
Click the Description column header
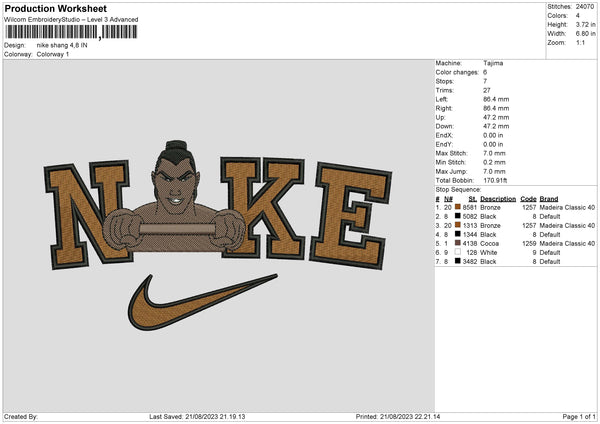[x=498, y=199]
